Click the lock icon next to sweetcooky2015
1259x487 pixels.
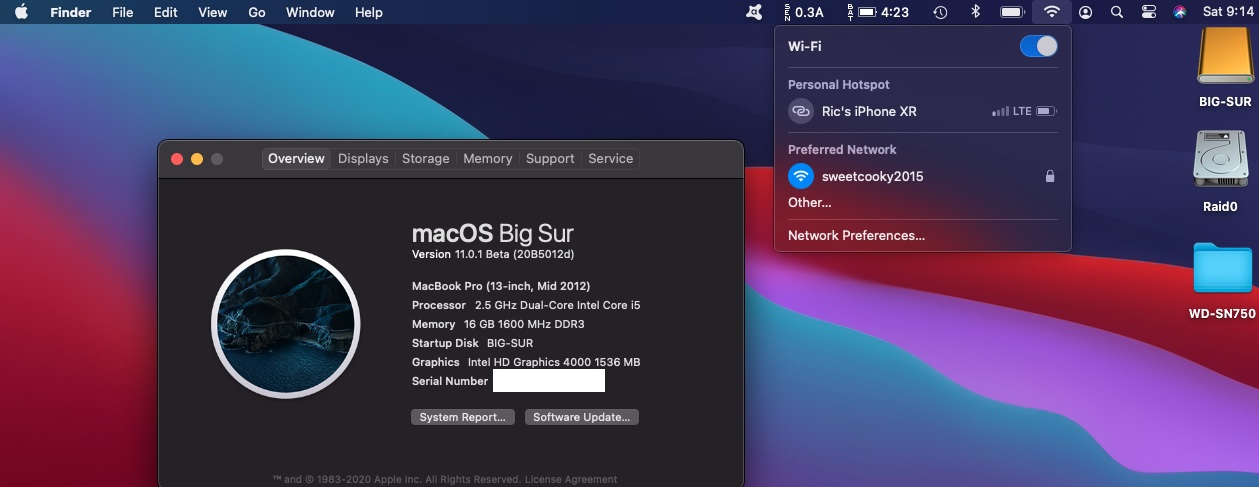point(1050,176)
